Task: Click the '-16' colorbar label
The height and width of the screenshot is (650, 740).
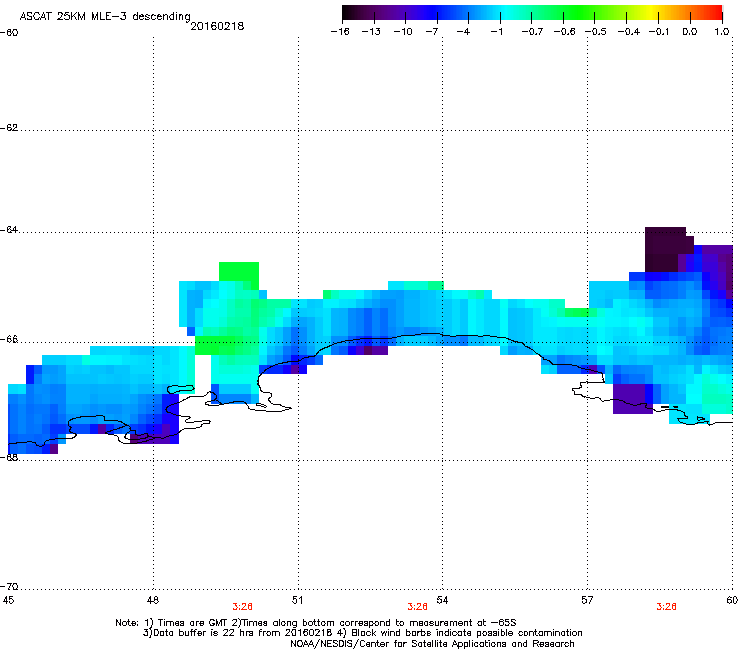Action: click(340, 32)
